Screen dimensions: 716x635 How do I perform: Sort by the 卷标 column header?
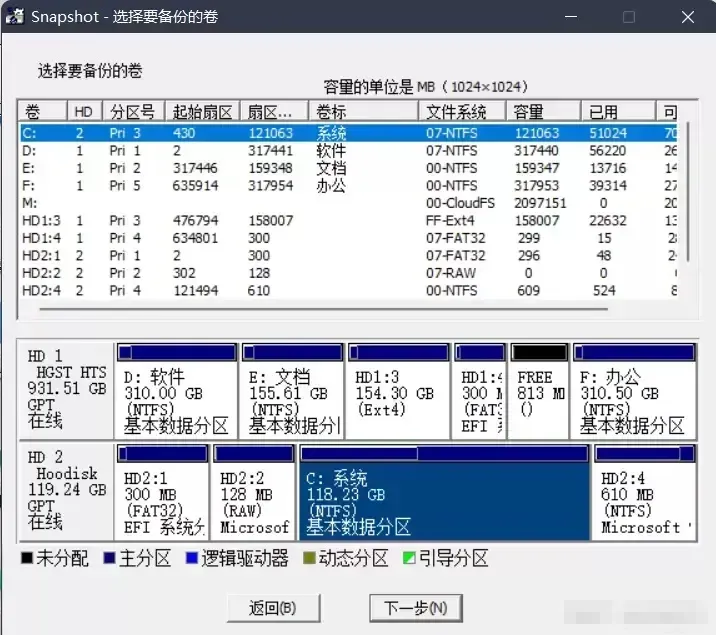tap(363, 111)
